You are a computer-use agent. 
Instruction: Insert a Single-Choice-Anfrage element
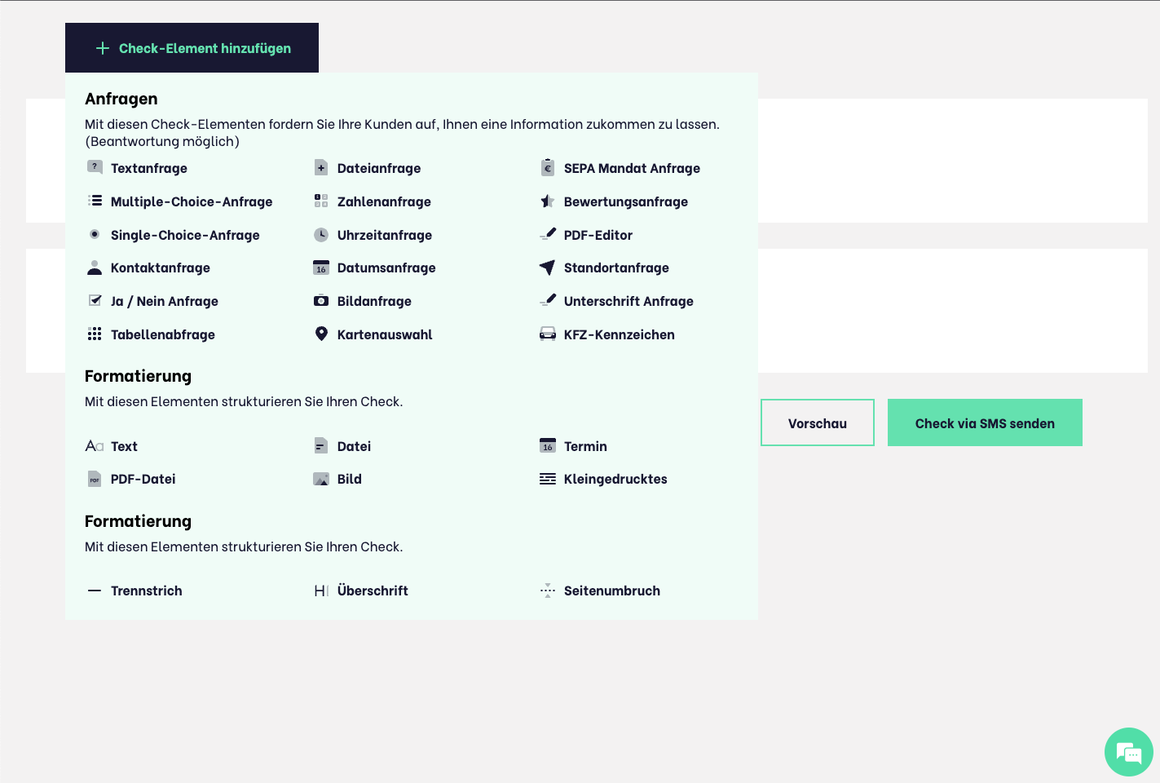tap(185, 235)
